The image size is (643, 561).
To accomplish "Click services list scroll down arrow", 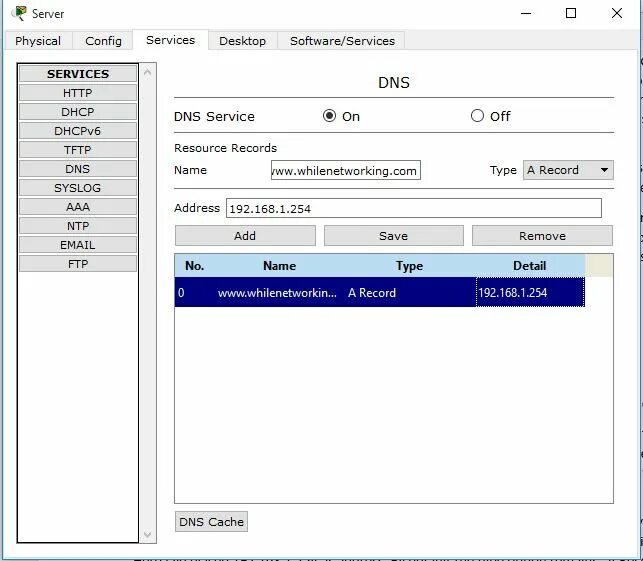I will tap(148, 535).
